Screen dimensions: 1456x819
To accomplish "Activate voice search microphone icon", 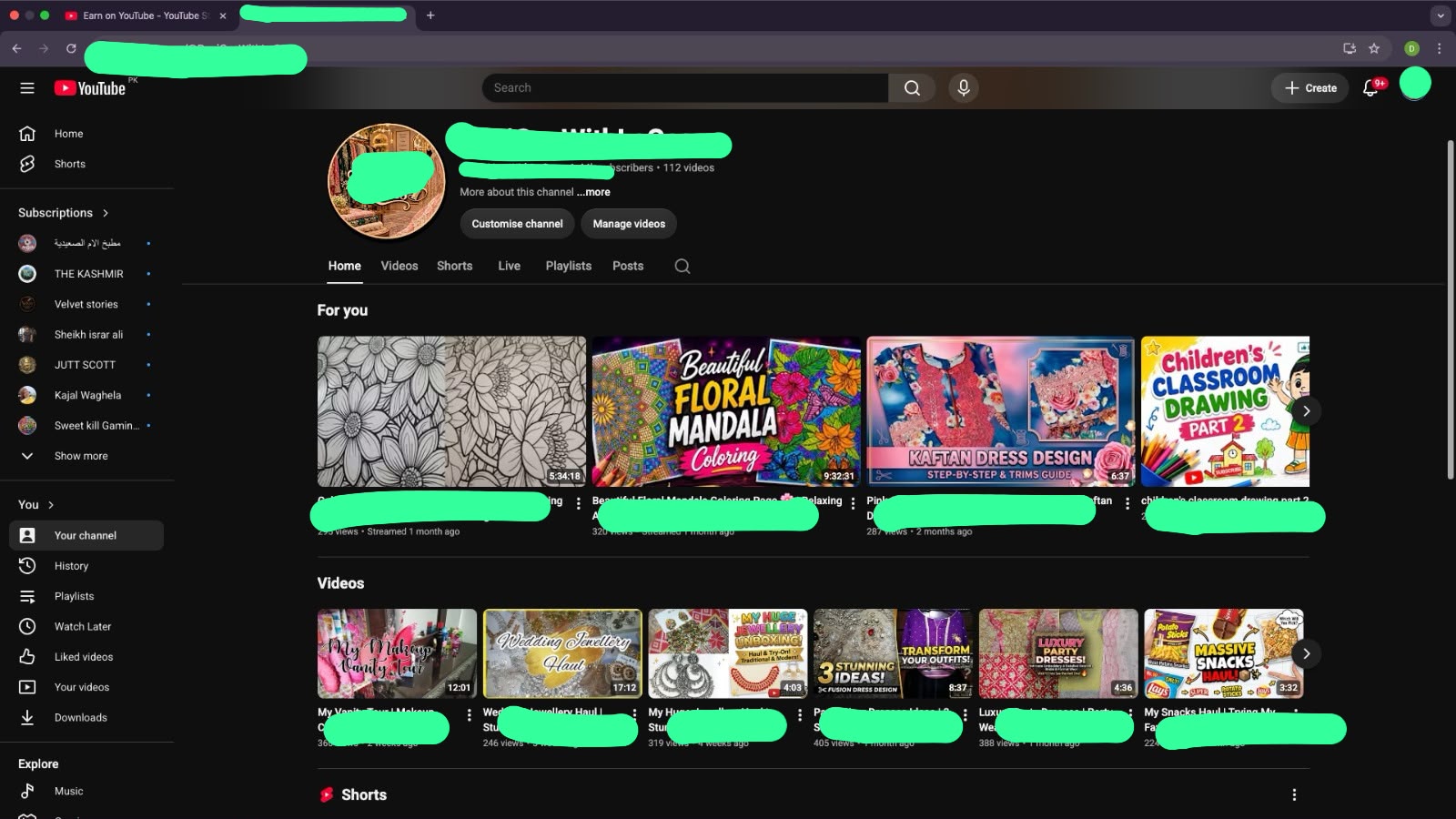I will pos(964,88).
